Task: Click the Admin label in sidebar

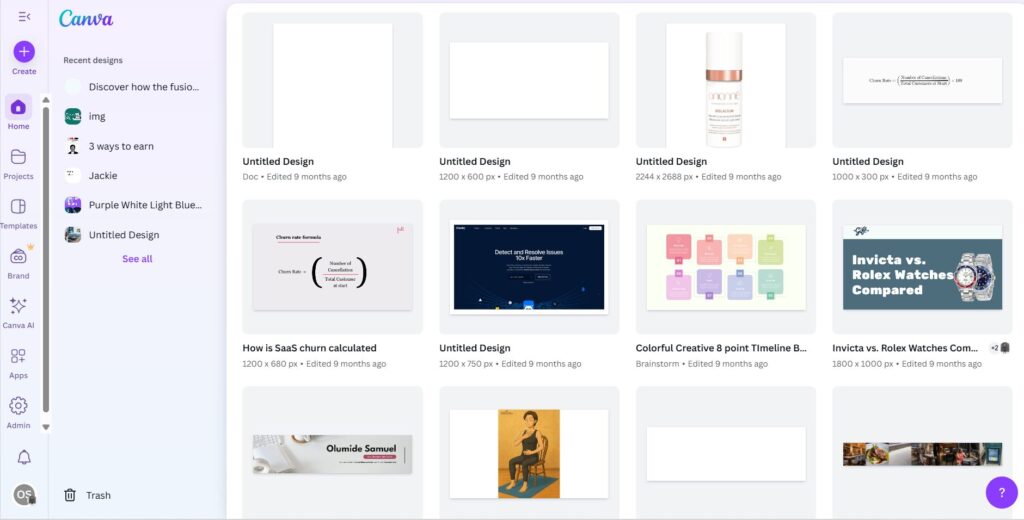Action: 18,425
